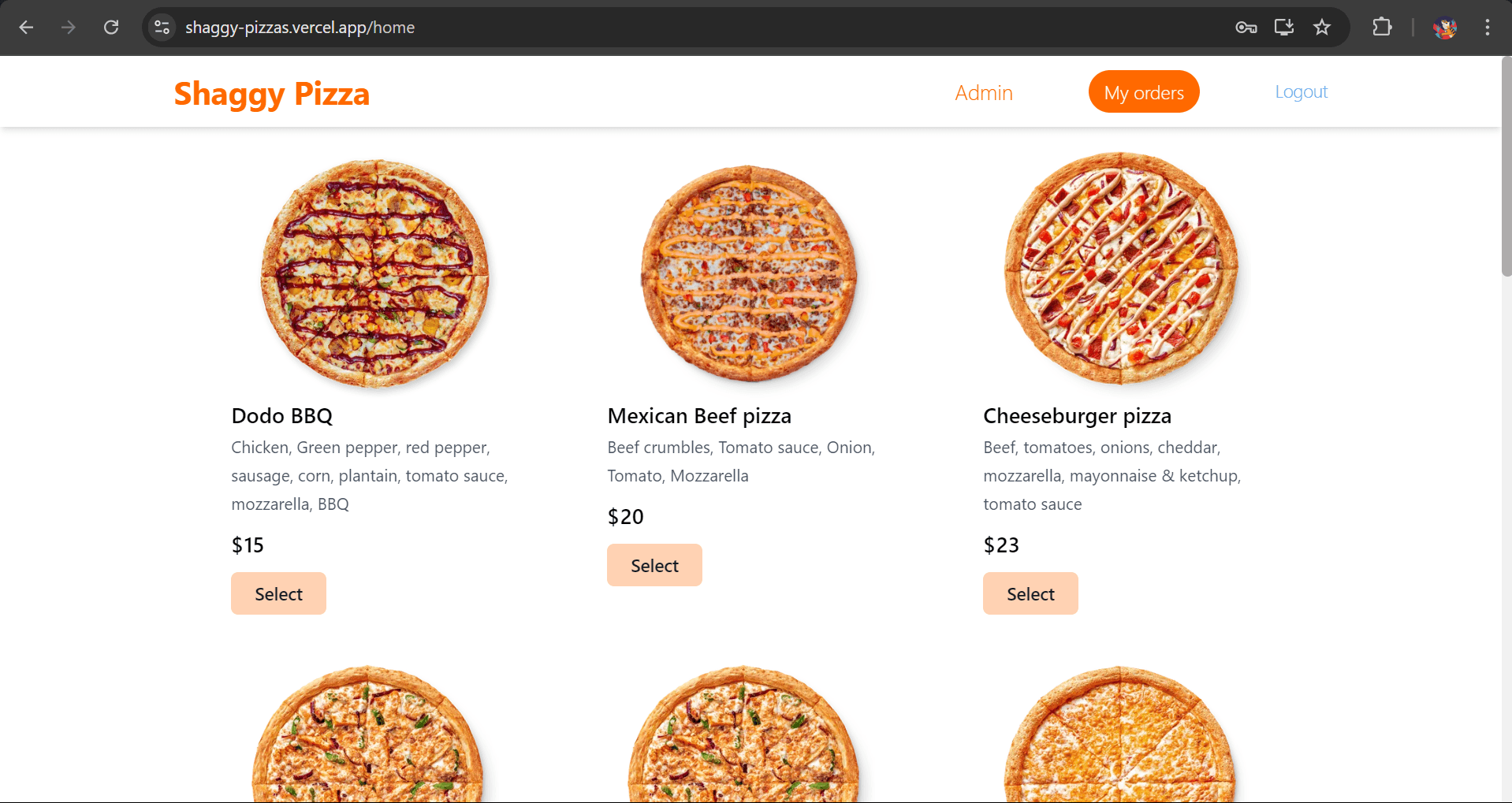
Task: Click the Shaggy Pizza logo
Action: tap(271, 94)
